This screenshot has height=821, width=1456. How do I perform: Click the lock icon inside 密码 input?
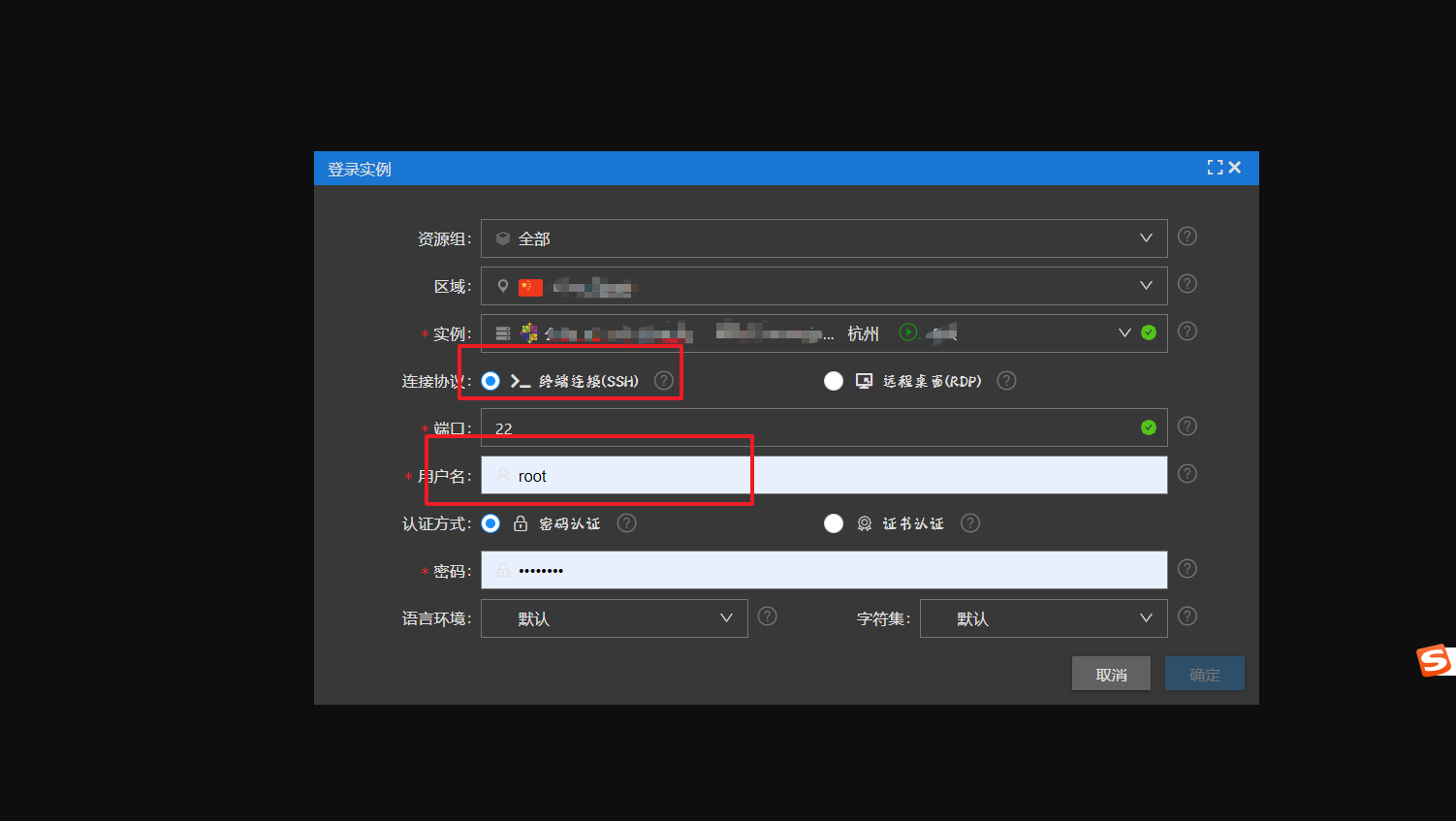[502, 570]
